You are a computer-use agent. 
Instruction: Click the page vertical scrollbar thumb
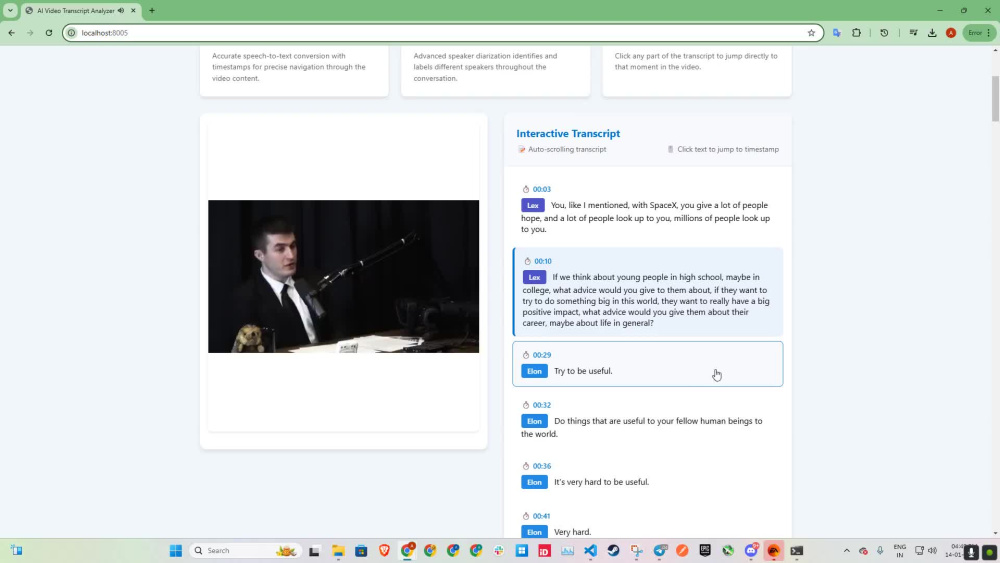pos(995,99)
